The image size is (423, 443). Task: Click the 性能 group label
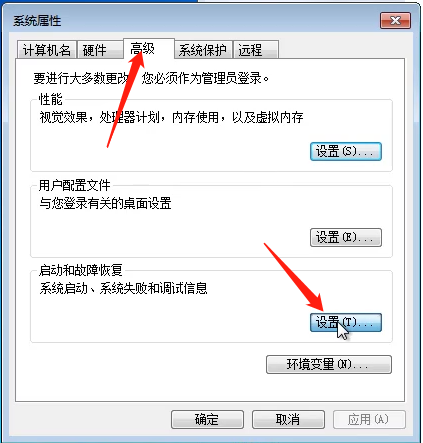click(x=51, y=99)
